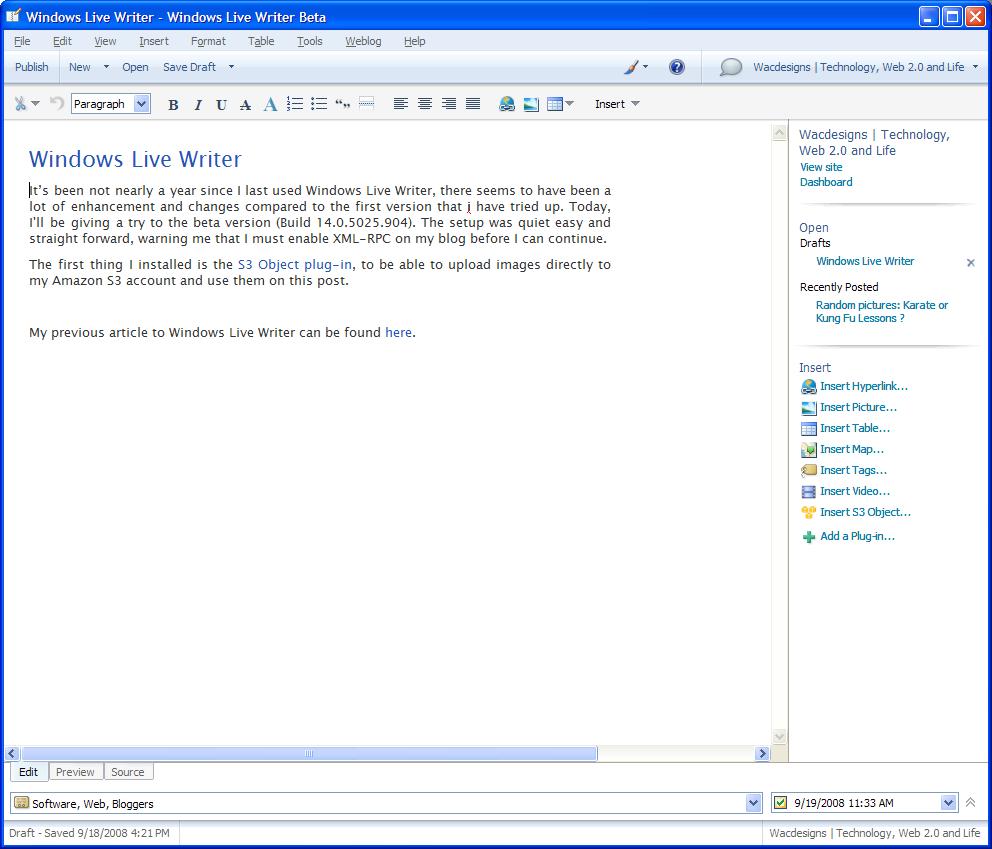Viewport: 992px width, 849px height.
Task: Open the publish date dropdown arrow
Action: click(x=948, y=803)
